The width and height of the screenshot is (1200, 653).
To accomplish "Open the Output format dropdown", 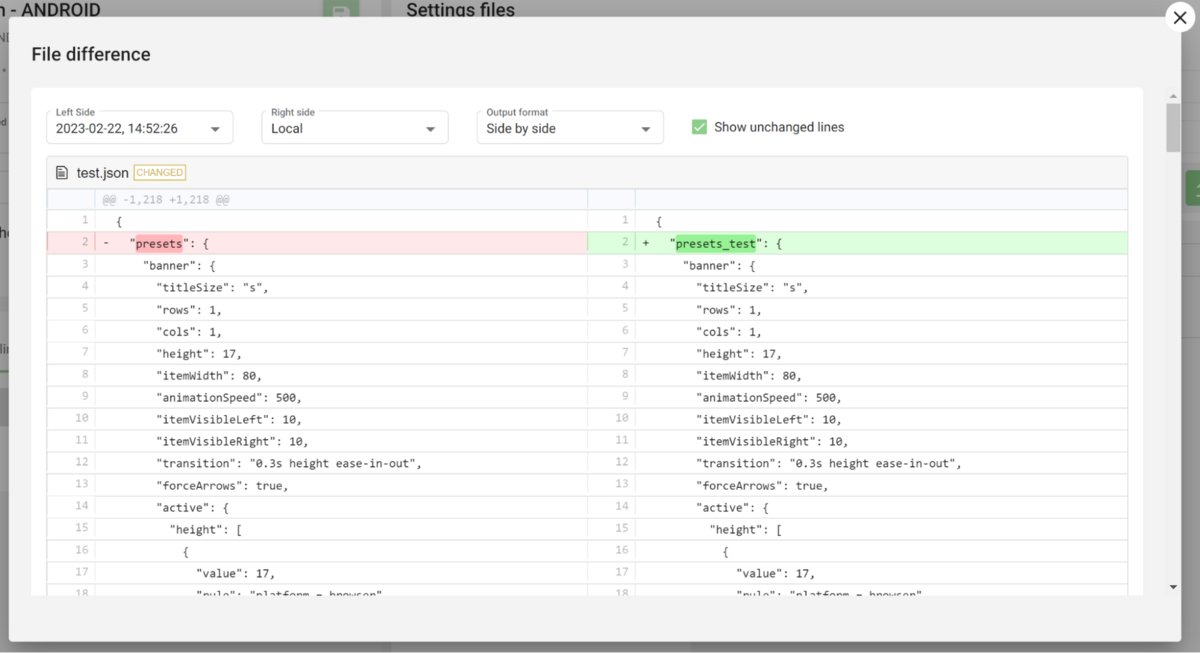I will [570, 128].
